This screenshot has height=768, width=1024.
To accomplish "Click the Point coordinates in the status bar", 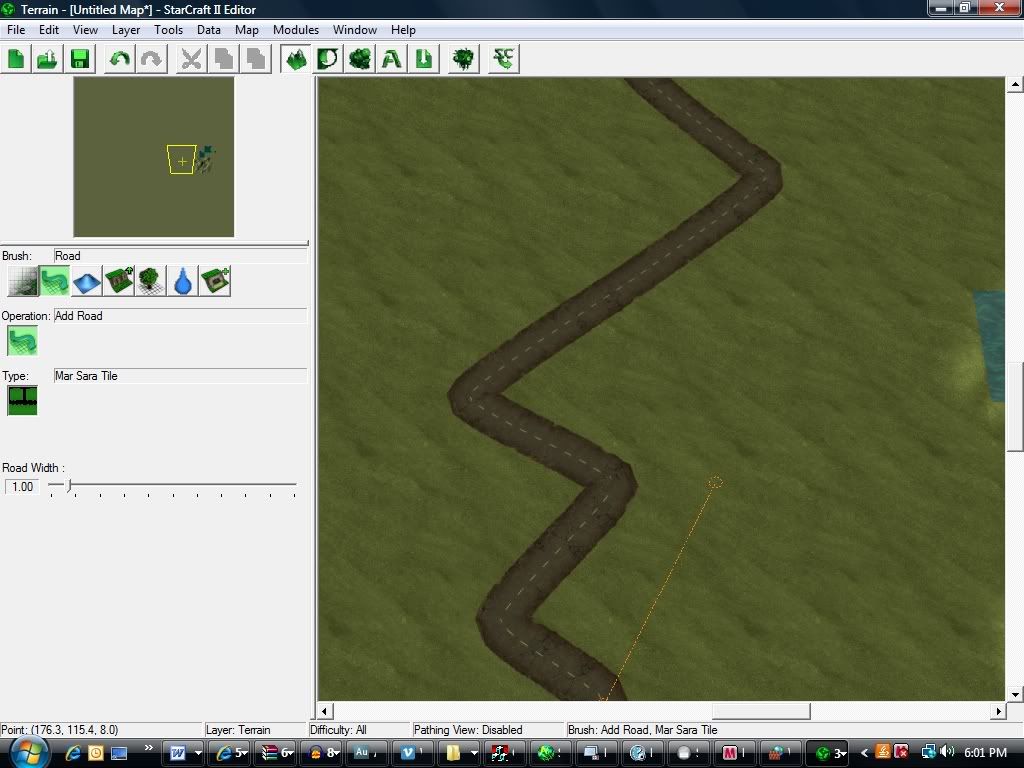I will [60, 730].
